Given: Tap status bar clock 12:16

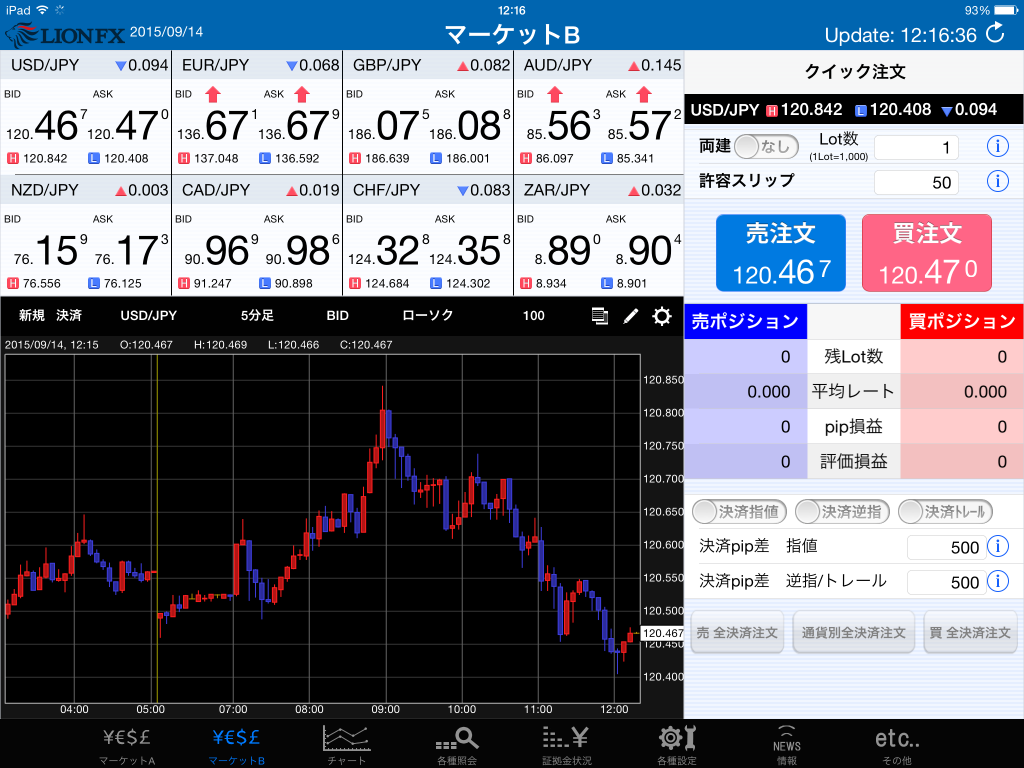Looking at the screenshot, I should tap(511, 10).
